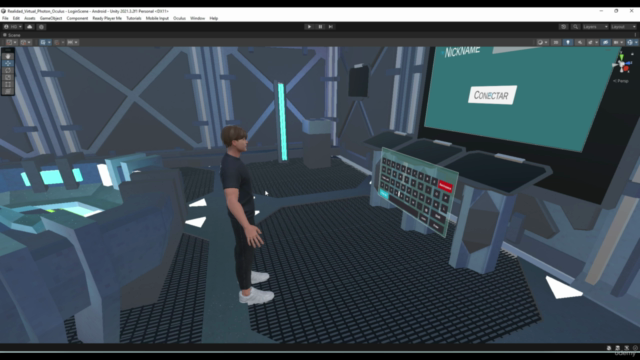Open the Unity account dropdown
This screenshot has height=360, width=640.
coord(13,27)
